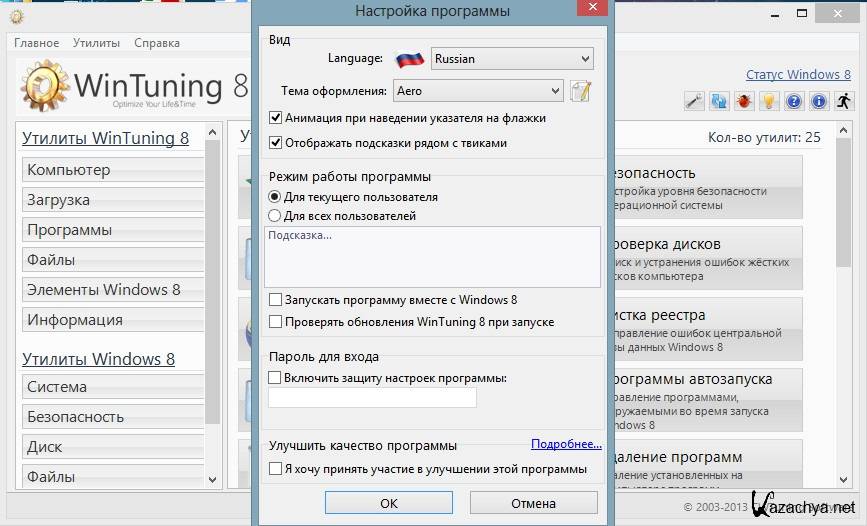867x526 pixels.
Task: Click the yellow light bulb icon
Action: click(769, 101)
